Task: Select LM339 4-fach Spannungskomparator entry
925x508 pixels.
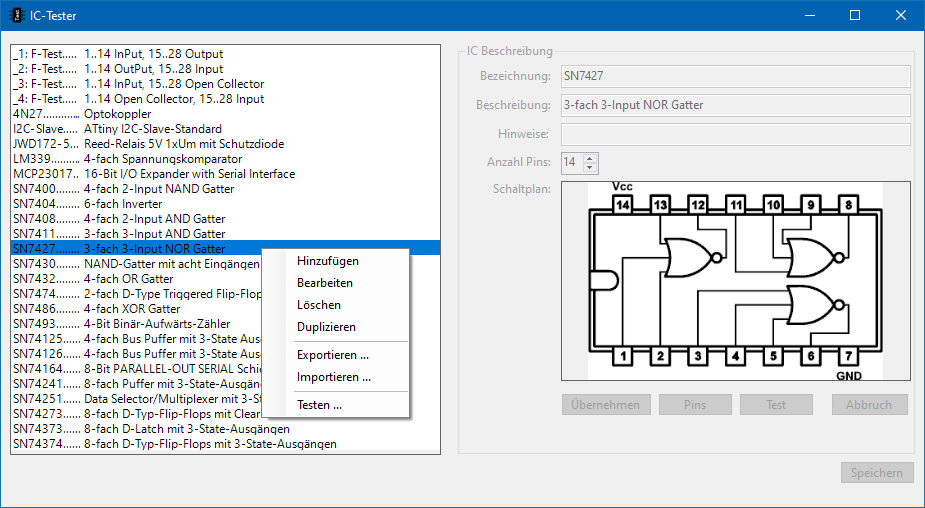Action: 225,159
